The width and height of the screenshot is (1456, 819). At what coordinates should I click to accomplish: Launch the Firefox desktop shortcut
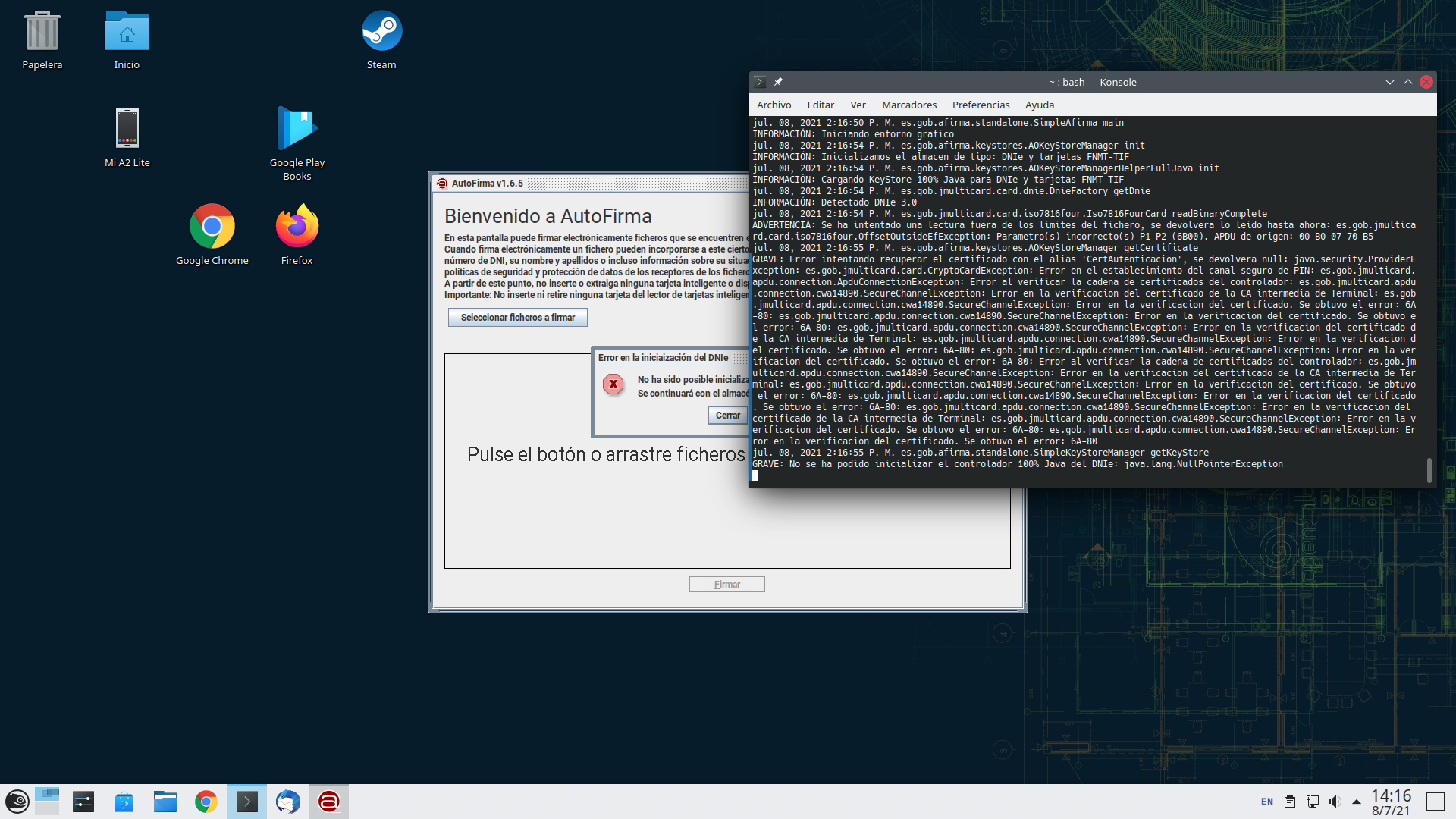[297, 226]
